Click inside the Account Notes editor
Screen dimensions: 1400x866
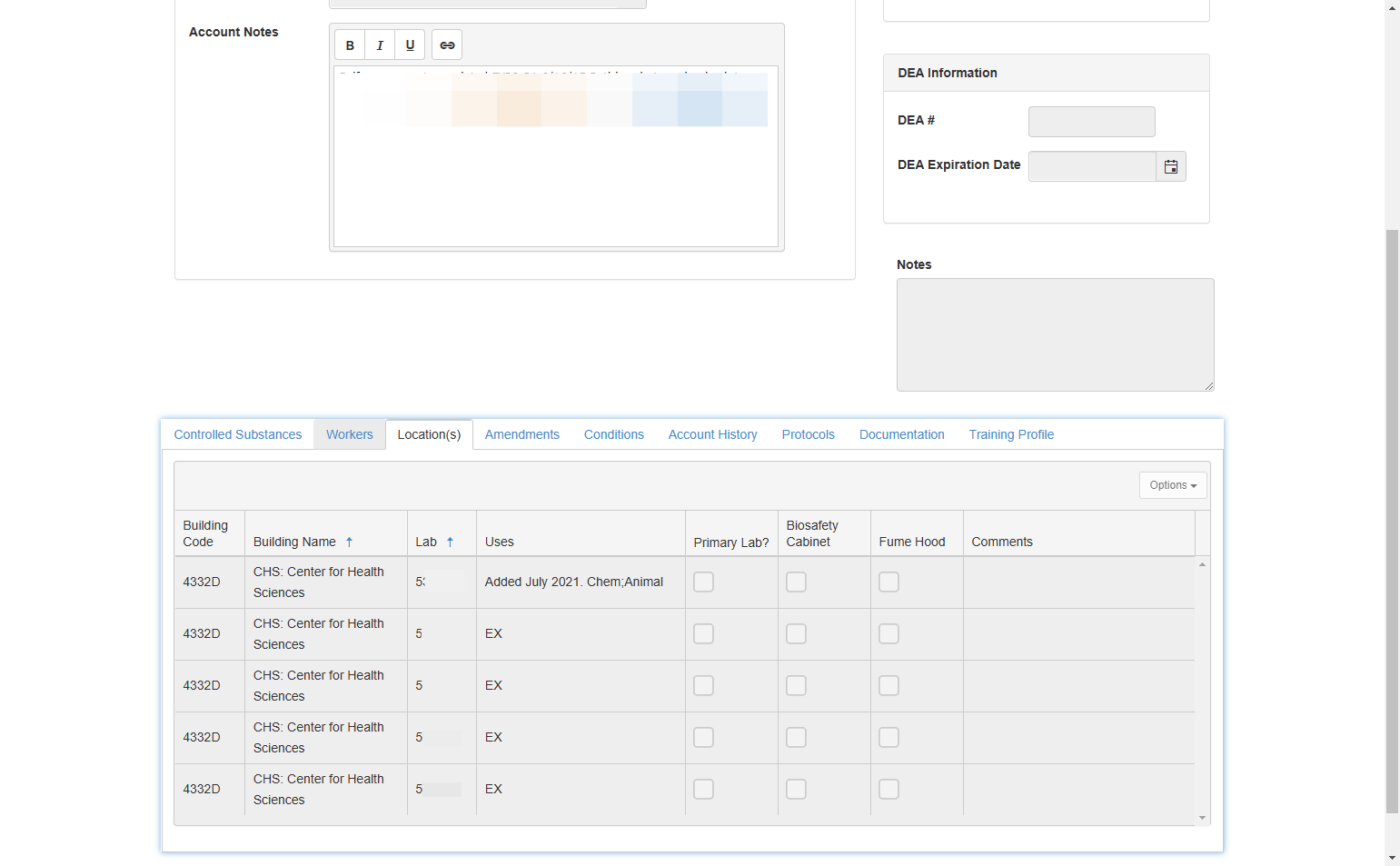[x=556, y=156]
